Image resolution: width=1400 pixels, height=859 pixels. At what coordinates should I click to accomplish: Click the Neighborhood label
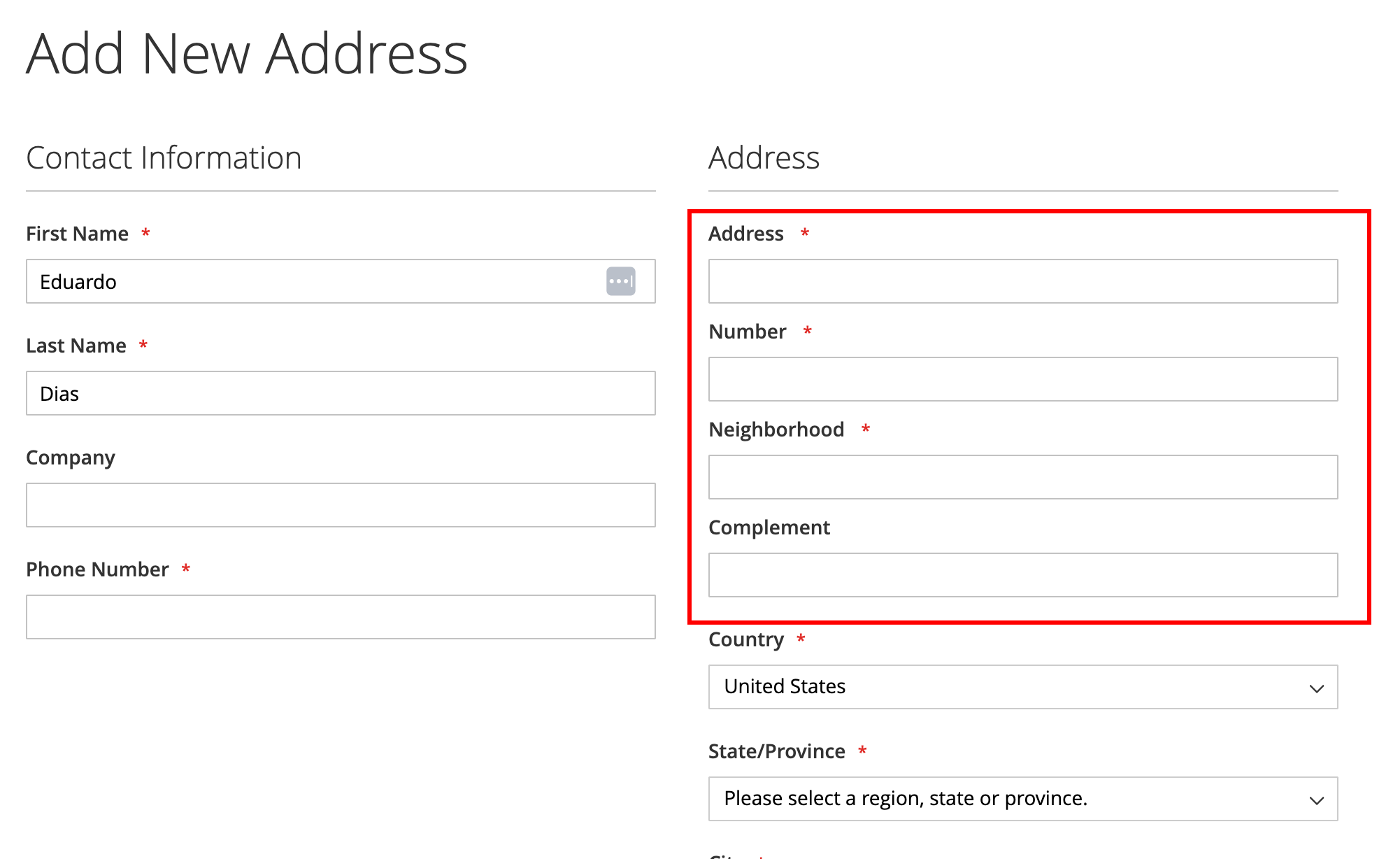point(776,429)
